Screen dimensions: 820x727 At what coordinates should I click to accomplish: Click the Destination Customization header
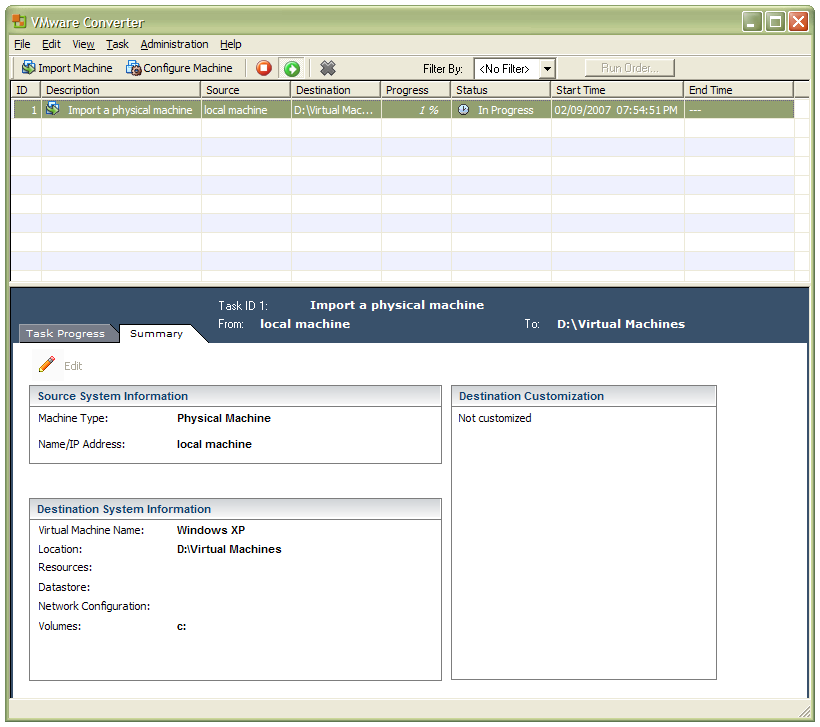pyautogui.click(x=584, y=396)
